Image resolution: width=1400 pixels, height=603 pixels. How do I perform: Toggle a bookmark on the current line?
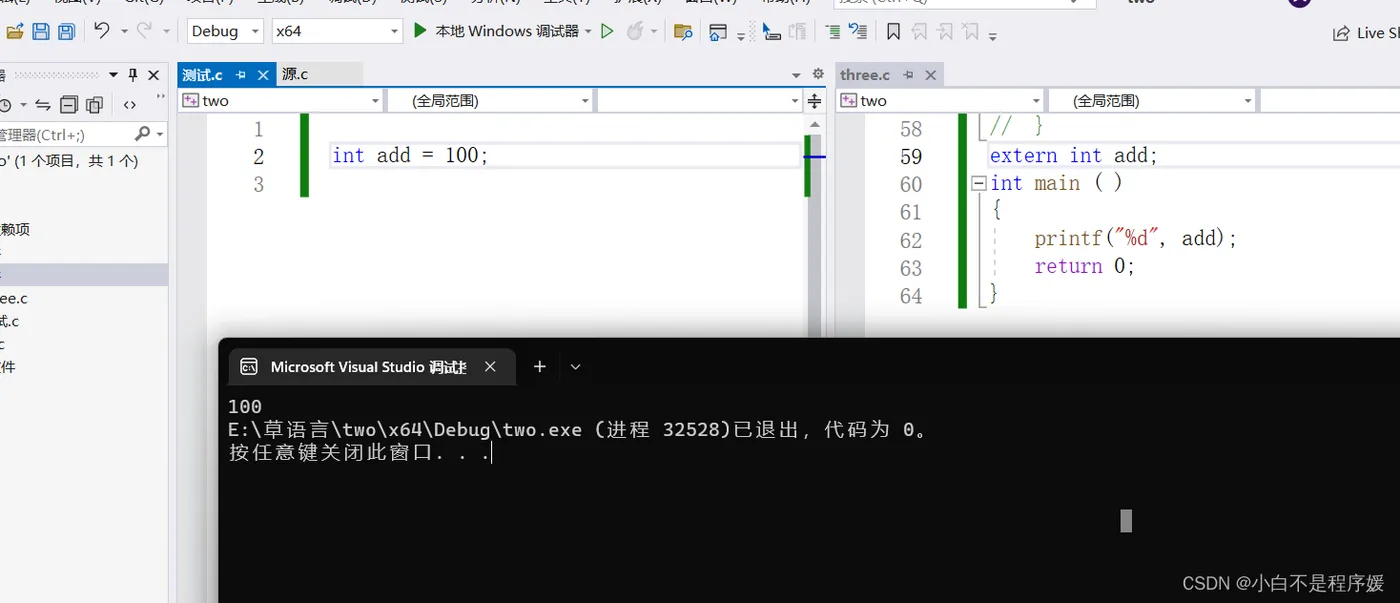(893, 32)
